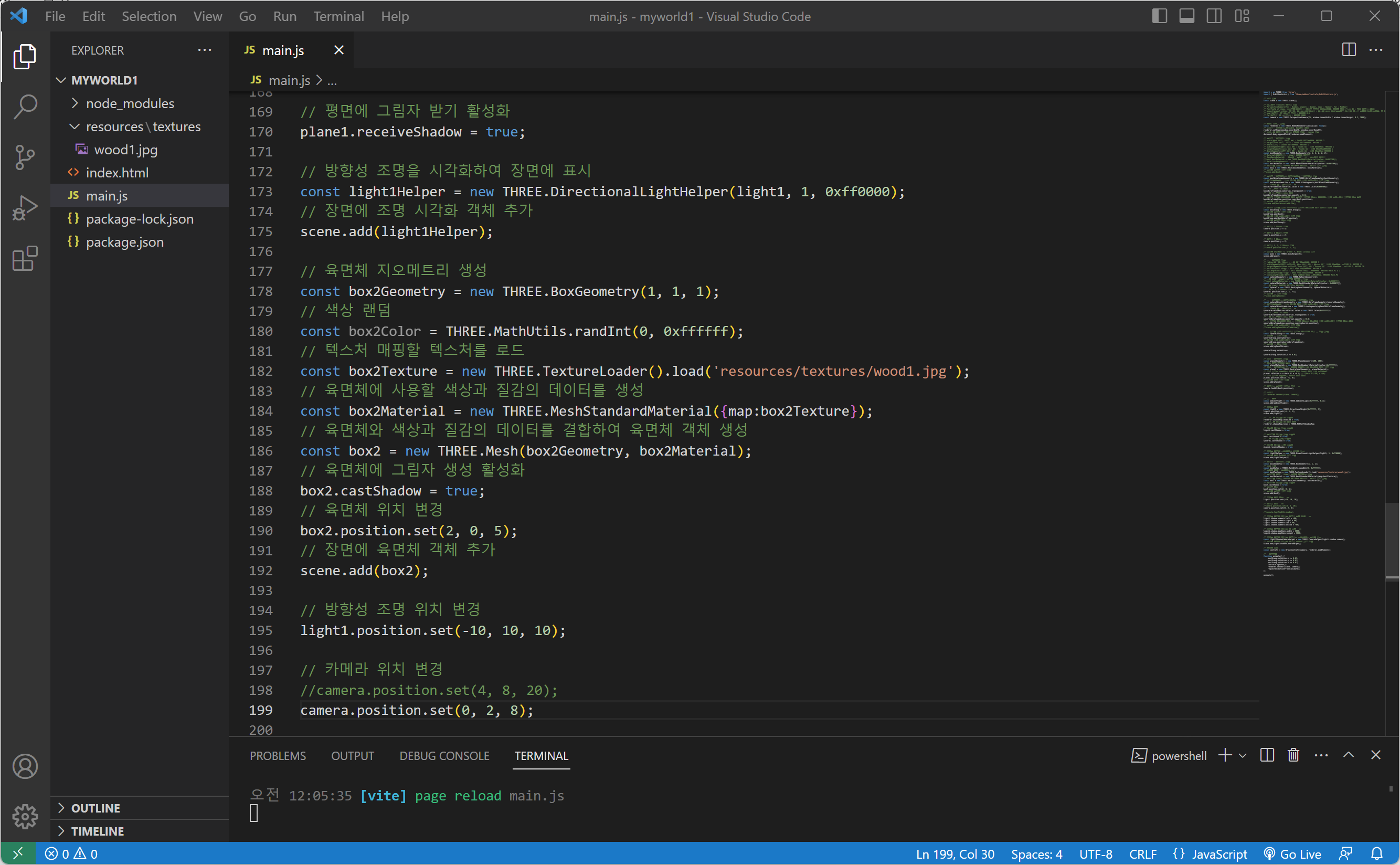1400x865 pixels.
Task: Open the Source Control view
Action: pos(25,157)
